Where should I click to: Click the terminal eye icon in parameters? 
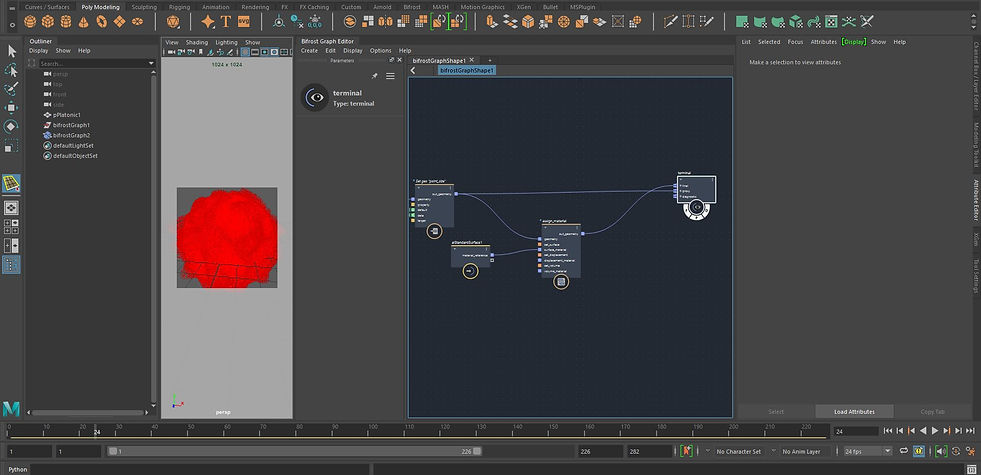point(315,98)
